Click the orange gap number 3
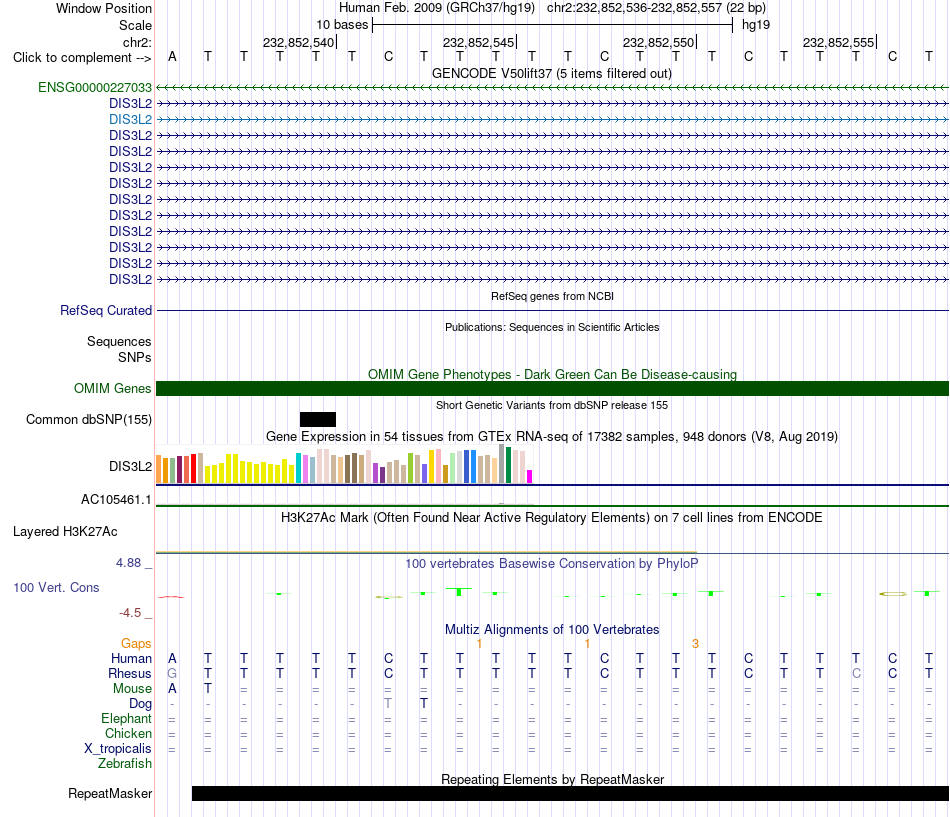The image size is (950, 817). pyautogui.click(x=696, y=644)
